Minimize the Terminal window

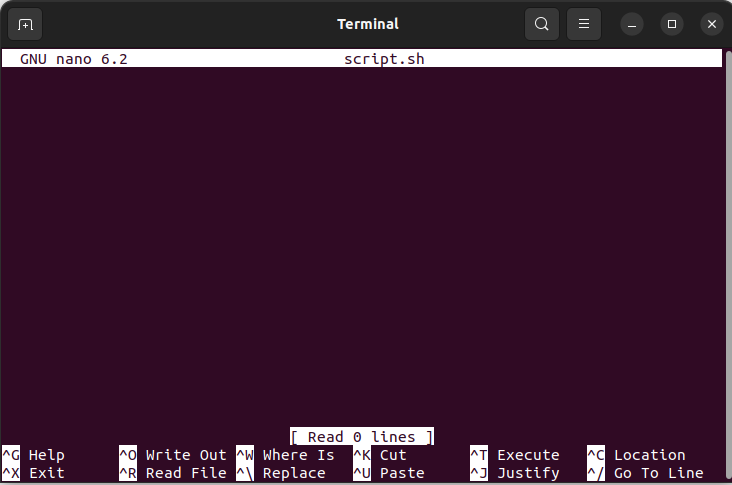point(632,24)
